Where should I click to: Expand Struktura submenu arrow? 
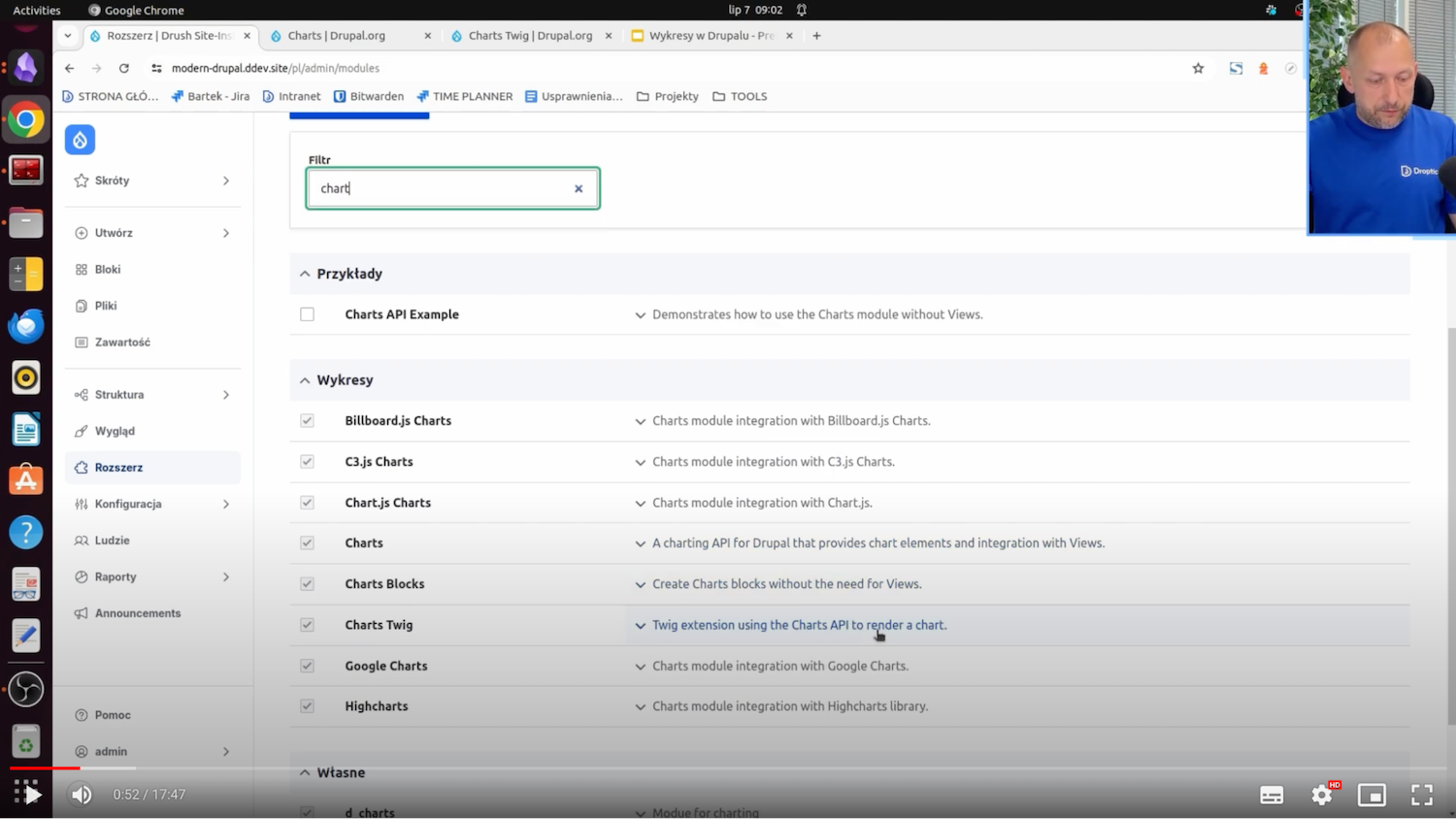[226, 395]
